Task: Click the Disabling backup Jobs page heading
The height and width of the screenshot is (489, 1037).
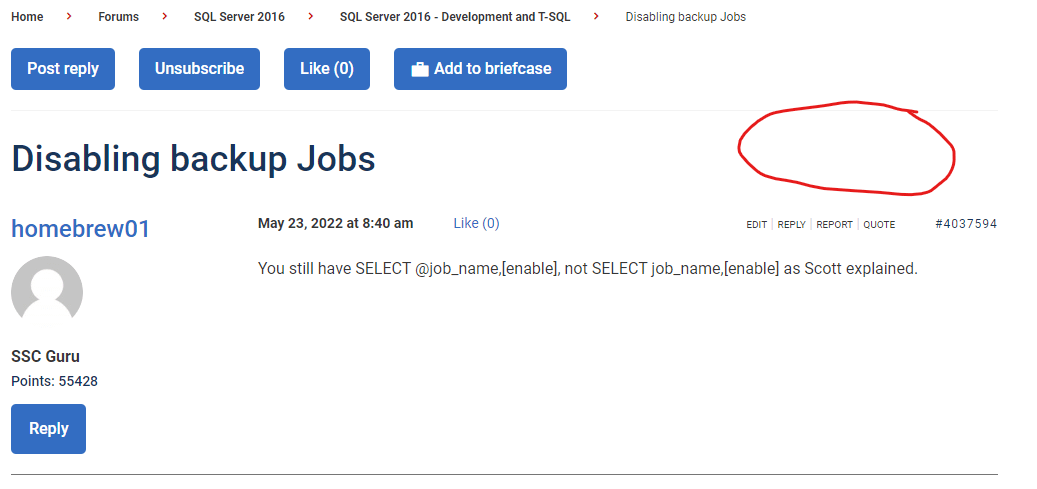Action: click(193, 158)
